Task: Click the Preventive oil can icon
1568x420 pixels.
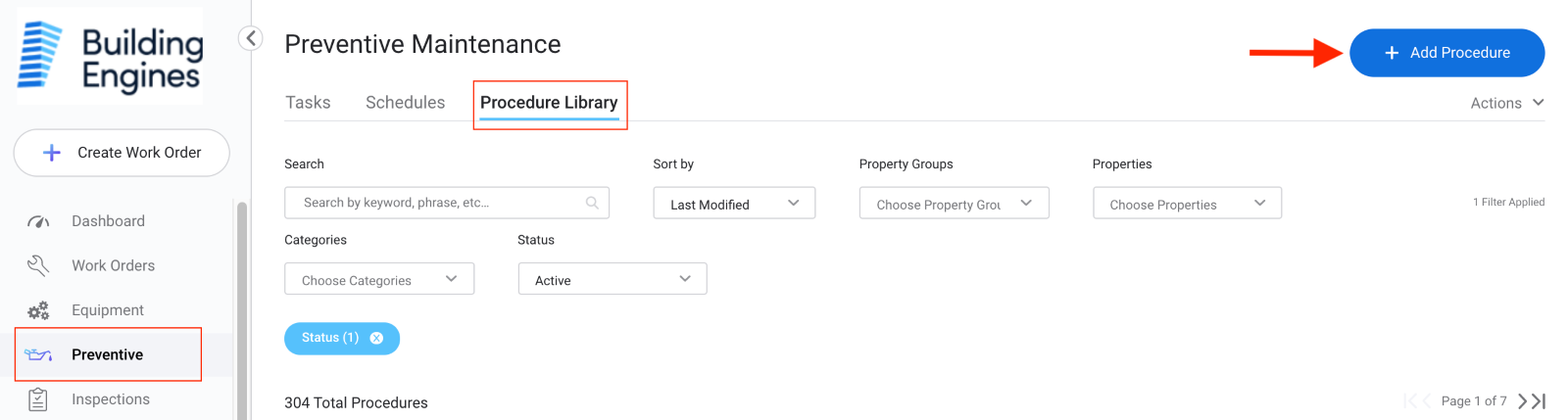Action: (x=38, y=354)
